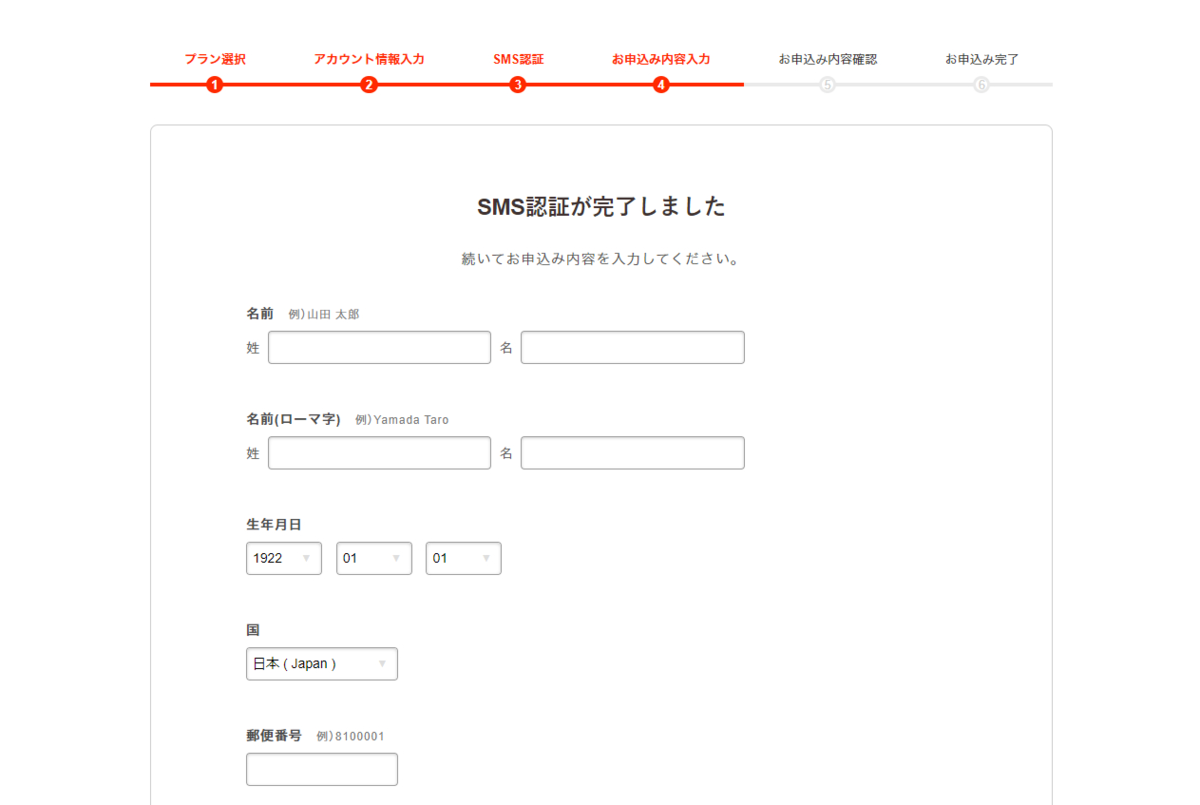Click step 5 circle for お申込み内容確認

[827, 85]
